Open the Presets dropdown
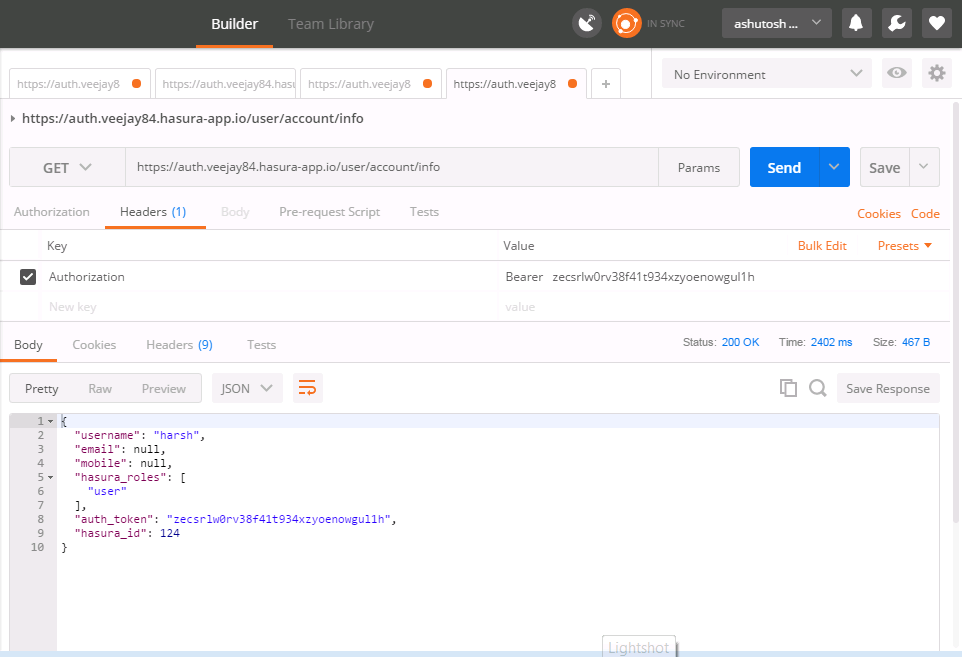The image size is (962, 657). click(x=904, y=245)
